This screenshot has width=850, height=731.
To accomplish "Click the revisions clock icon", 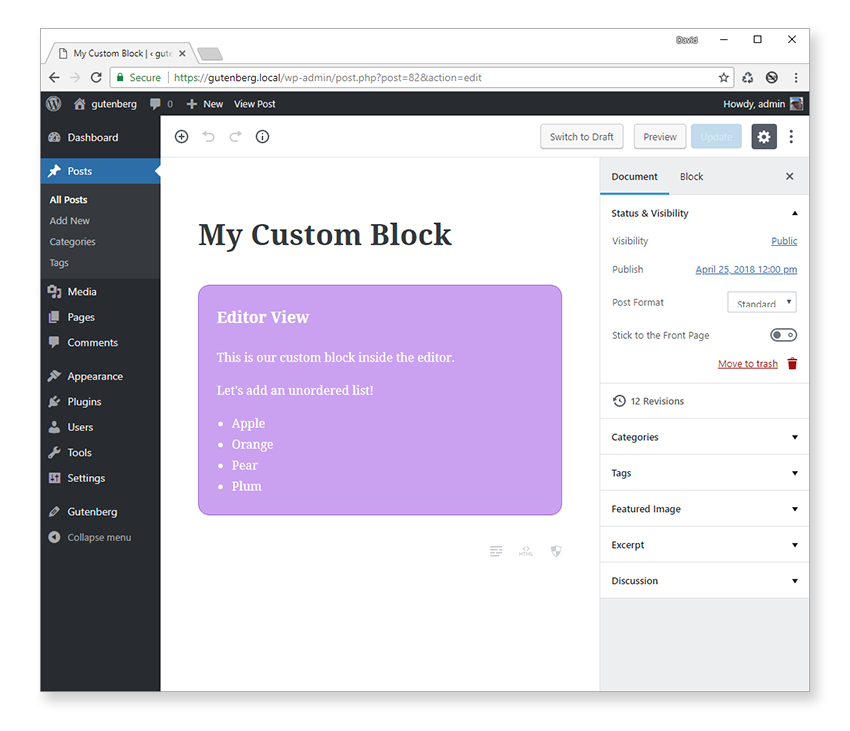I will (x=619, y=401).
